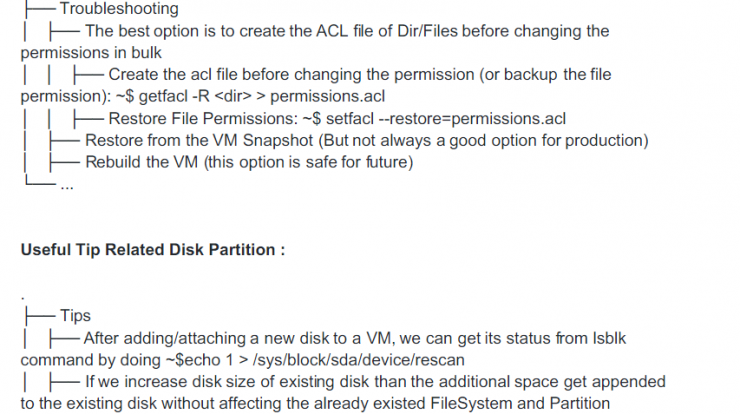Viewport: 740px width, 414px height.
Task: Click the single dot above Tips tree
Action: click(23, 298)
